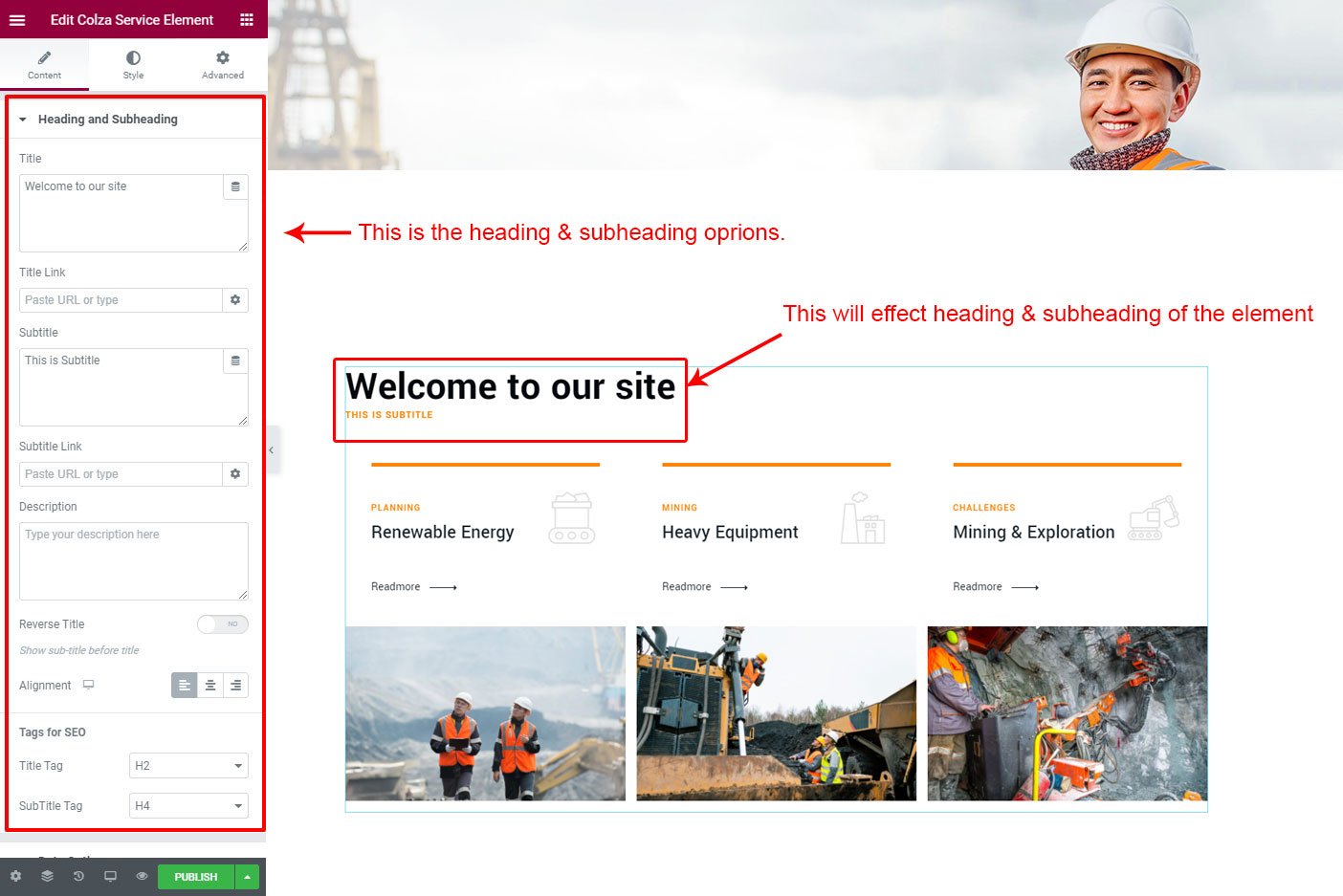Set alignment to right
Image resolution: width=1343 pixels, height=896 pixels.
(x=235, y=686)
